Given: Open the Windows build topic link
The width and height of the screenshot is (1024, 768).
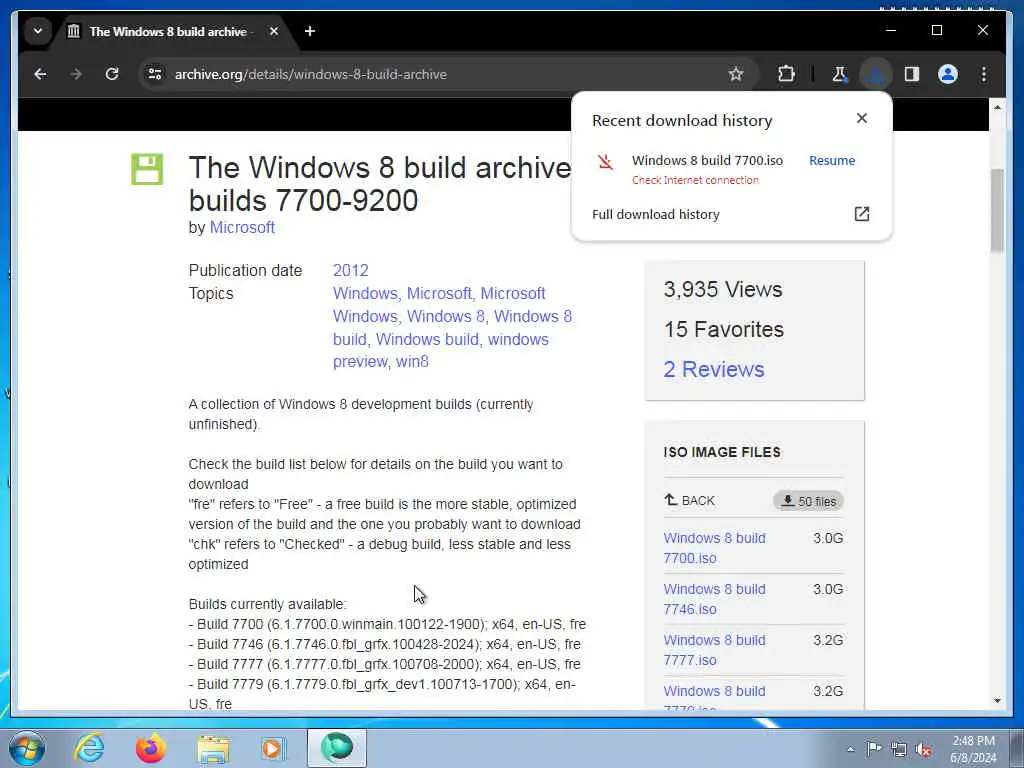Looking at the screenshot, I should (x=427, y=340).
